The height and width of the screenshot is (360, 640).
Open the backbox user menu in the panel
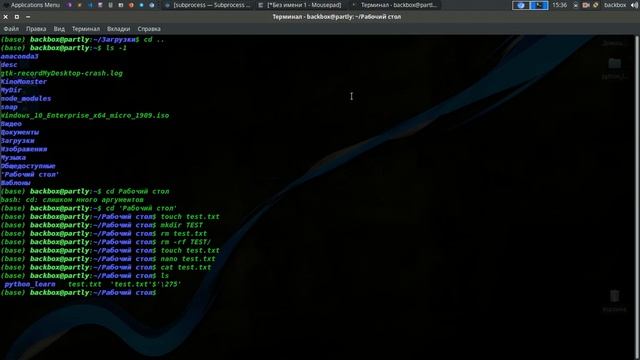click(615, 5)
